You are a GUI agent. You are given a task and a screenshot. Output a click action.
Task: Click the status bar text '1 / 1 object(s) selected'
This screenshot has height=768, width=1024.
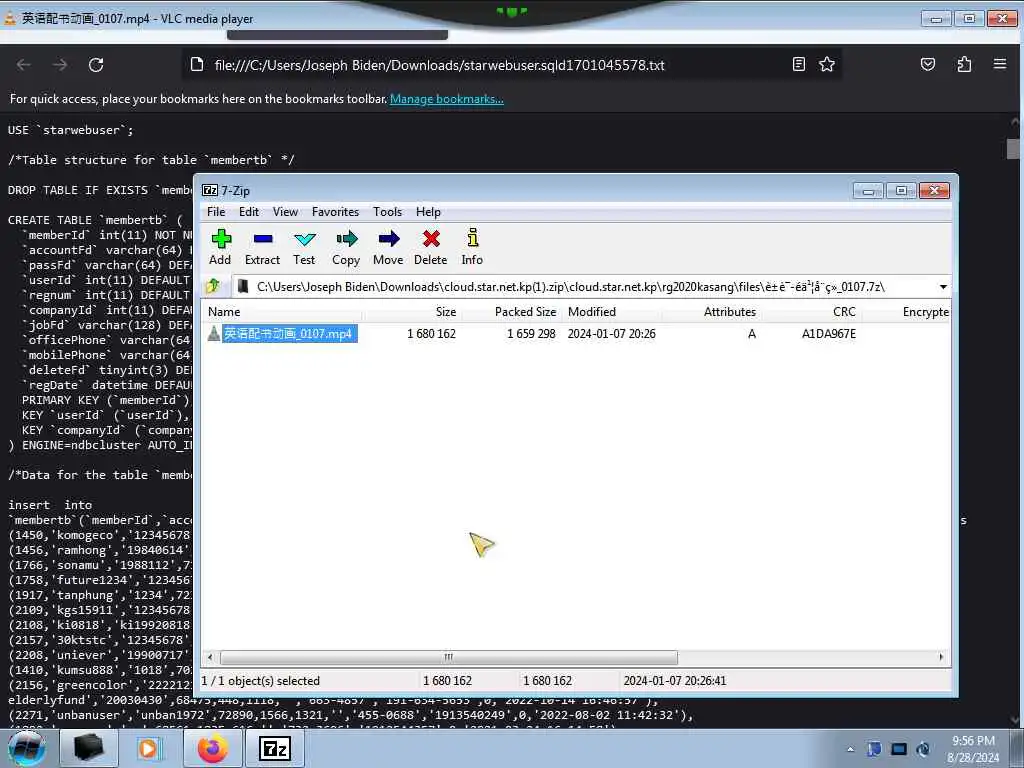pyautogui.click(x=261, y=680)
